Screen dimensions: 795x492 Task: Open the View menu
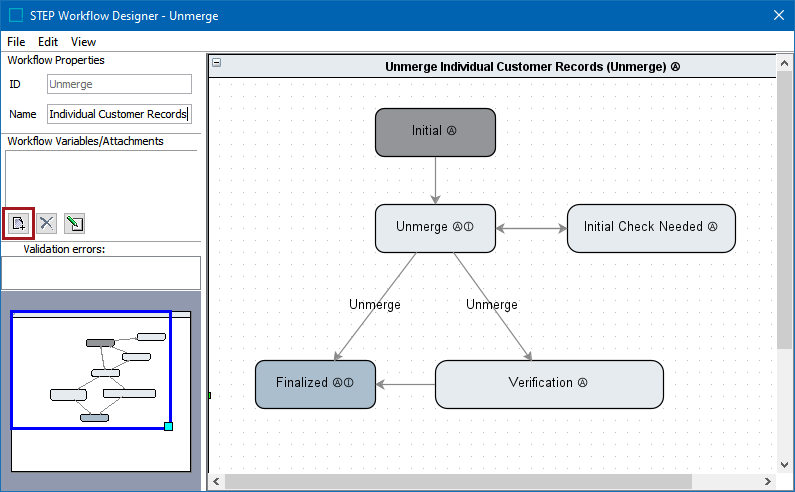coord(83,42)
